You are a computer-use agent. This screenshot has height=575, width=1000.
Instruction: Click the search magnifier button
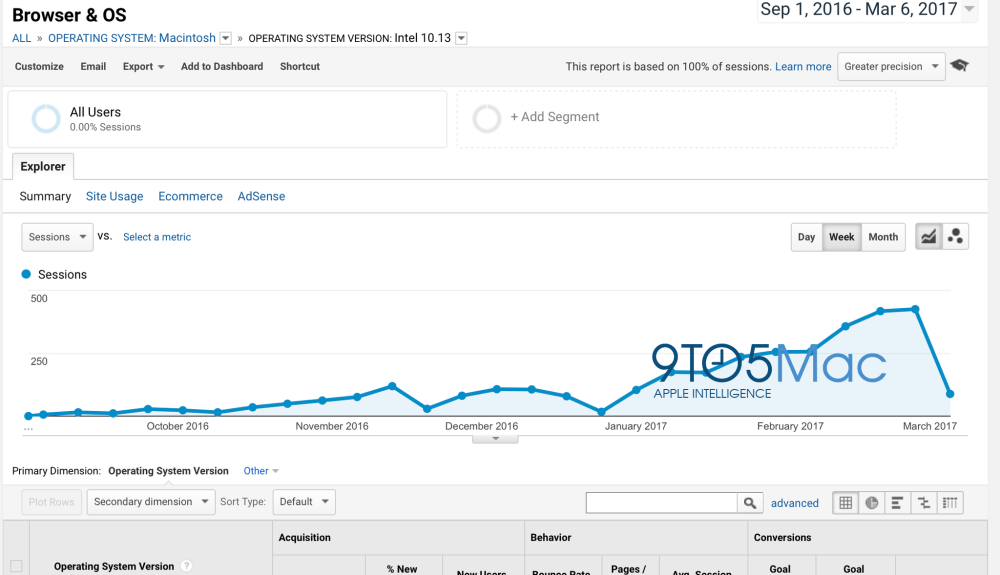pos(750,503)
